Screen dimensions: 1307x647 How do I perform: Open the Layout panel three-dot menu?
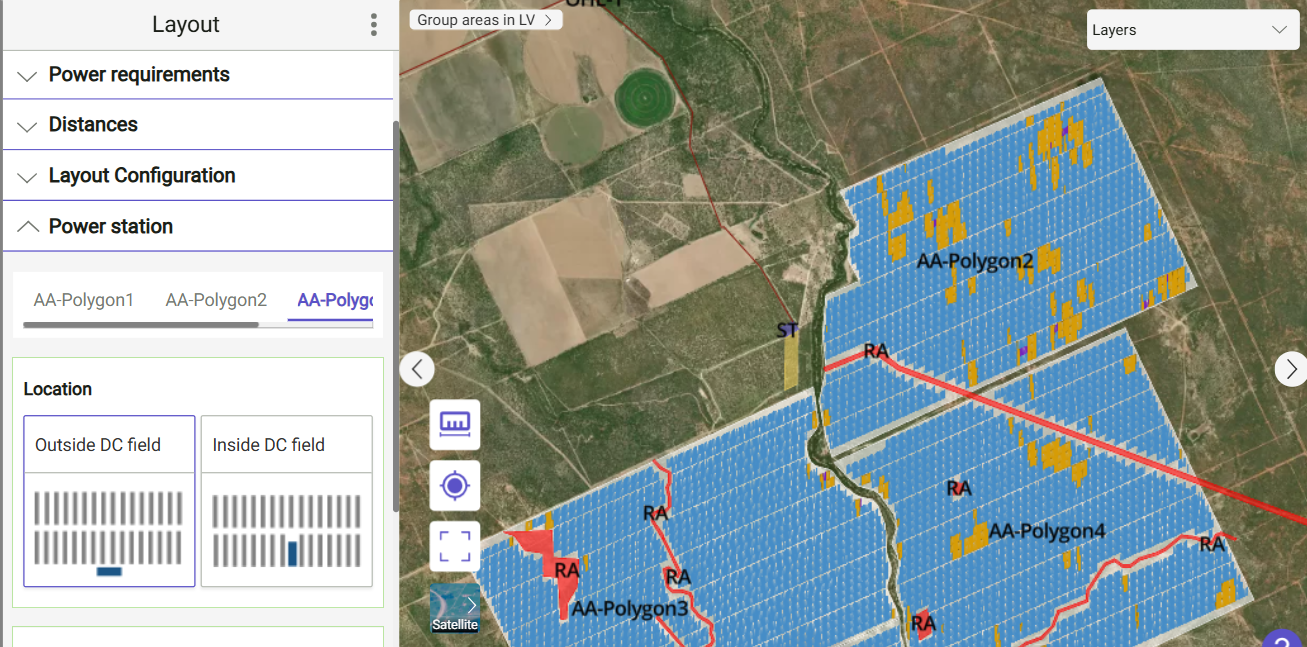point(373,25)
